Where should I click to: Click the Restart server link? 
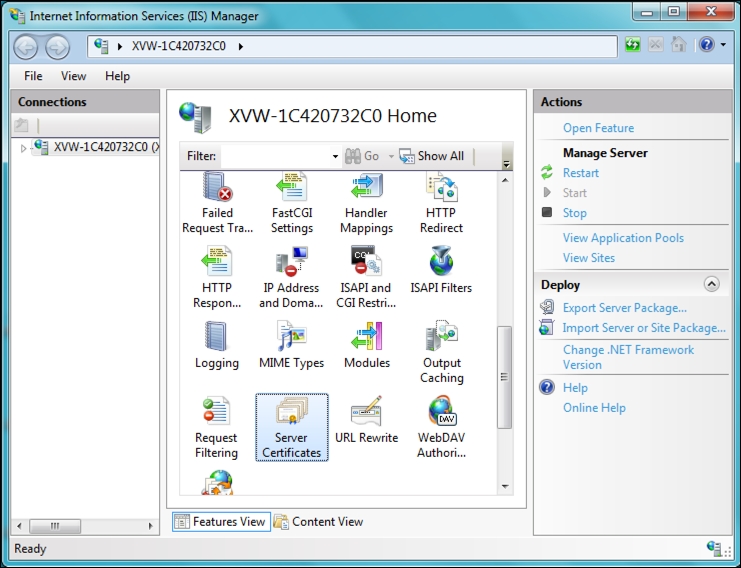click(x=580, y=173)
